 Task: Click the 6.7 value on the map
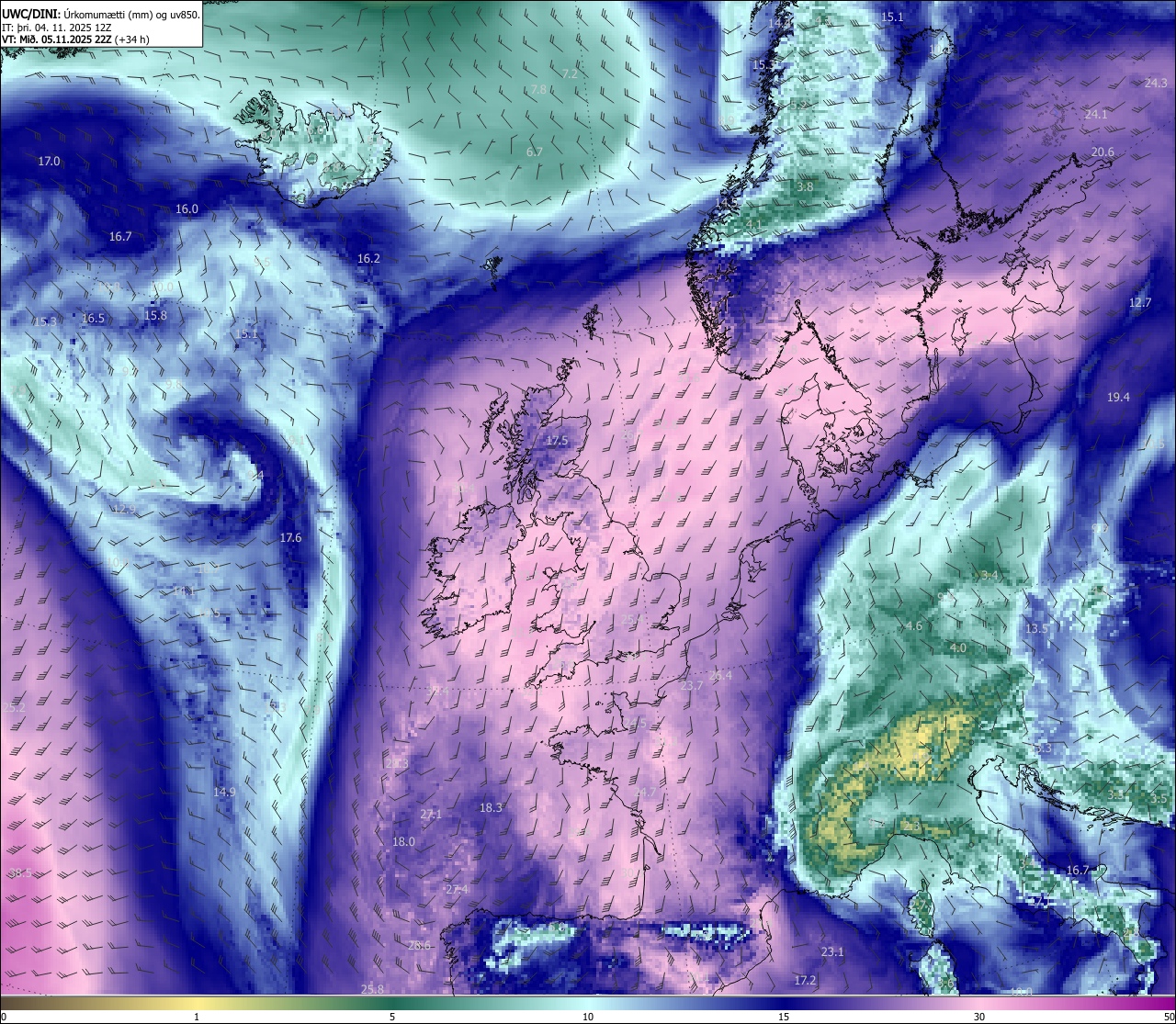point(534,152)
